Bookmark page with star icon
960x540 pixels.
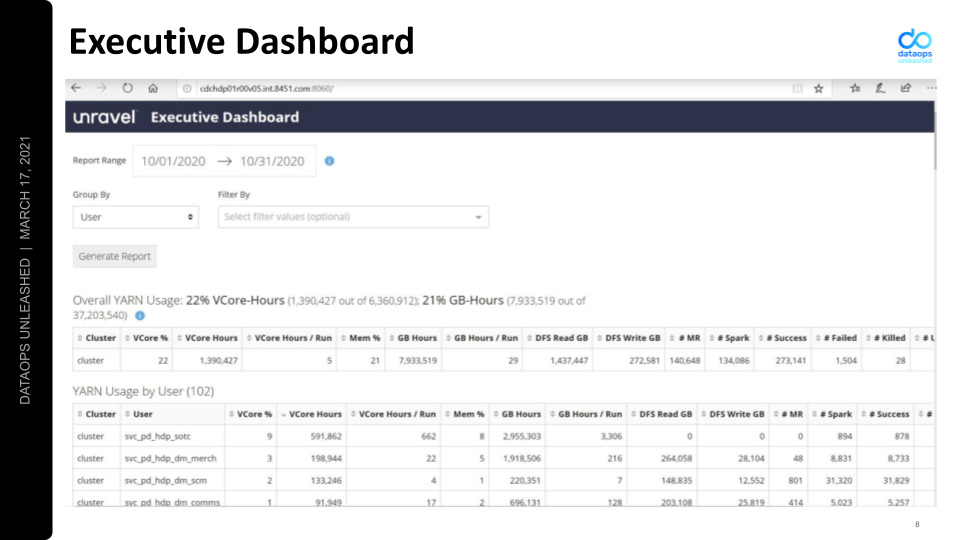tap(819, 89)
